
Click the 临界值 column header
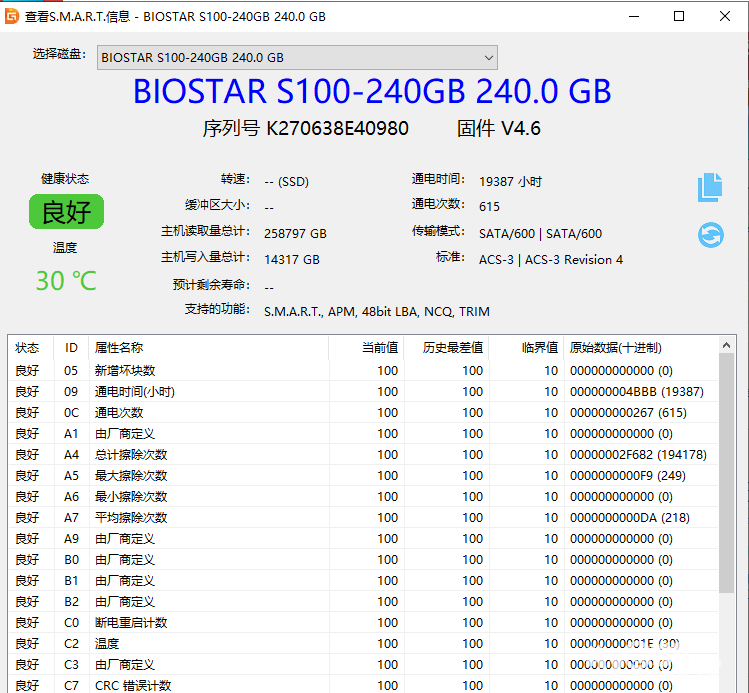click(539, 347)
